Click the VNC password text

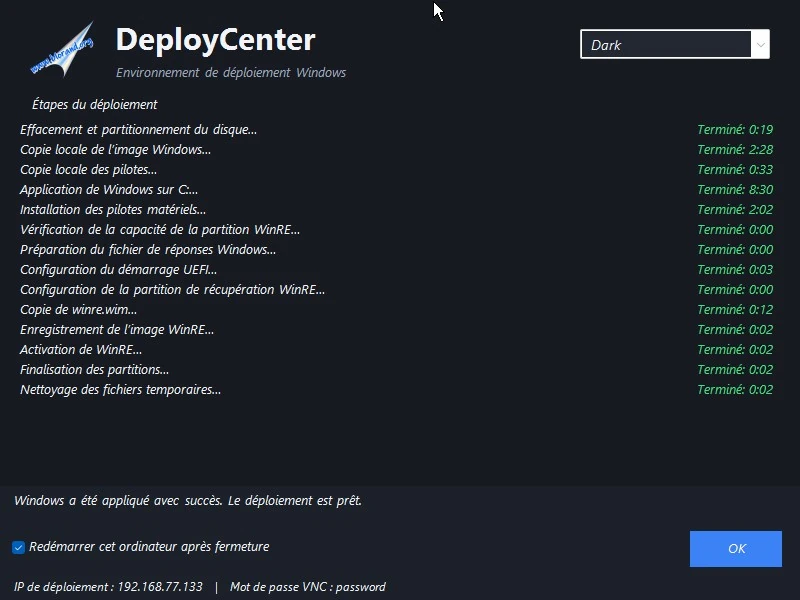click(x=308, y=587)
